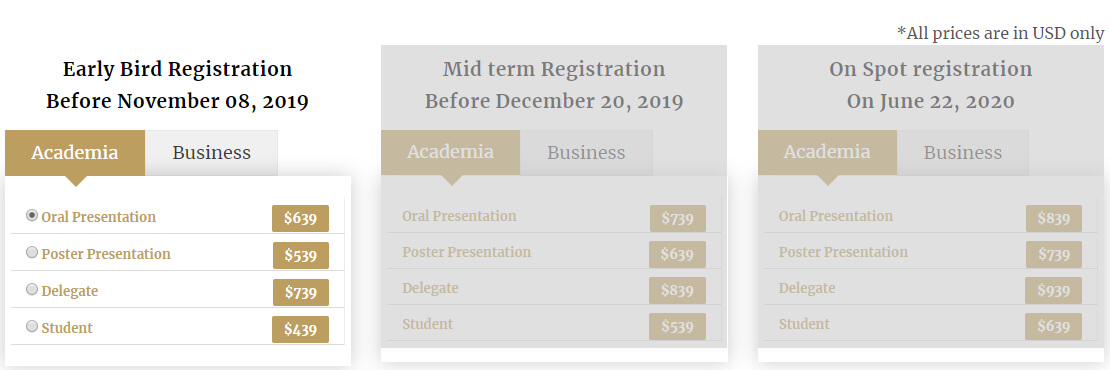The width and height of the screenshot is (1110, 370).
Task: Click On Spot registration heading
Action: (930, 69)
